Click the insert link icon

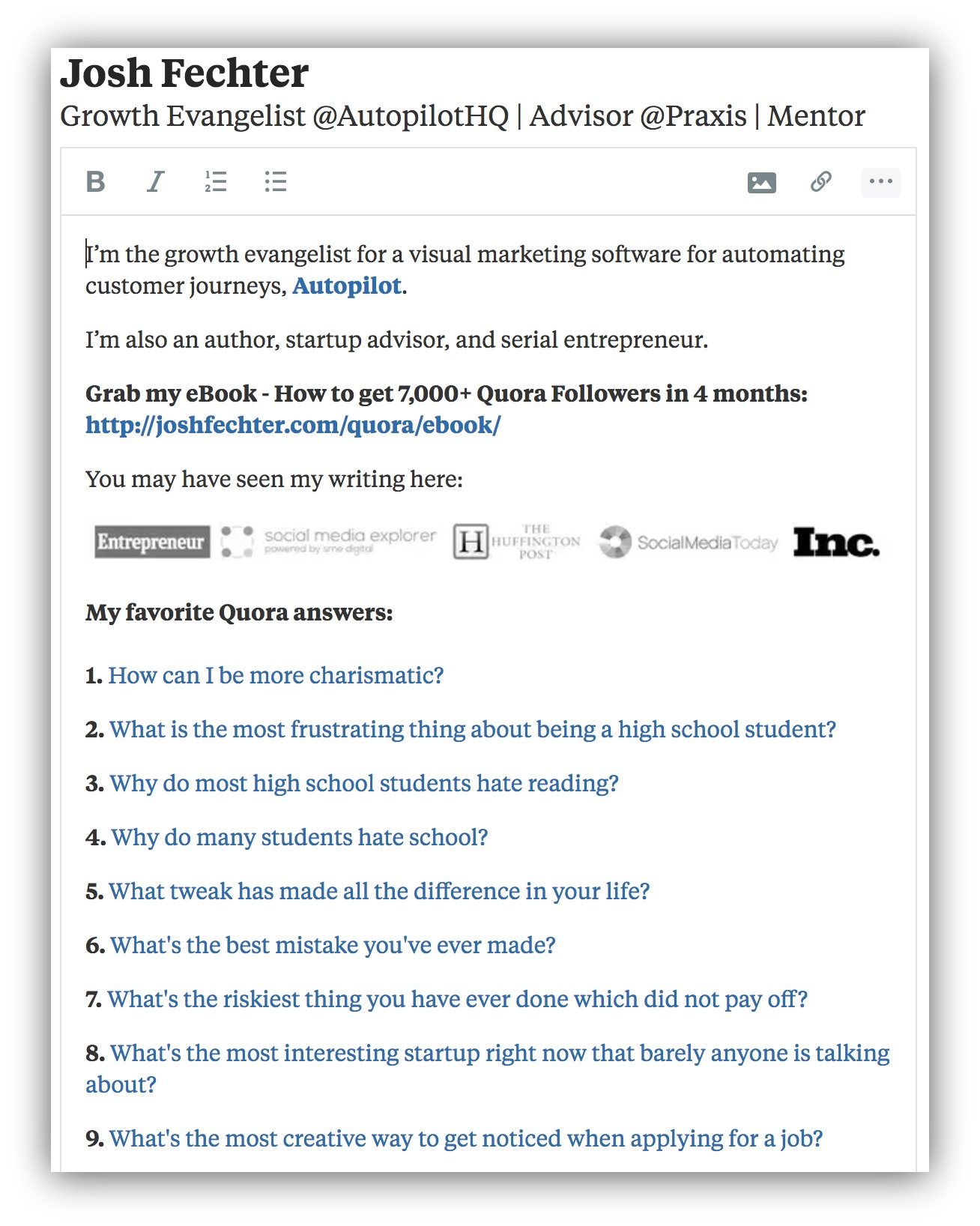pyautogui.click(x=821, y=181)
